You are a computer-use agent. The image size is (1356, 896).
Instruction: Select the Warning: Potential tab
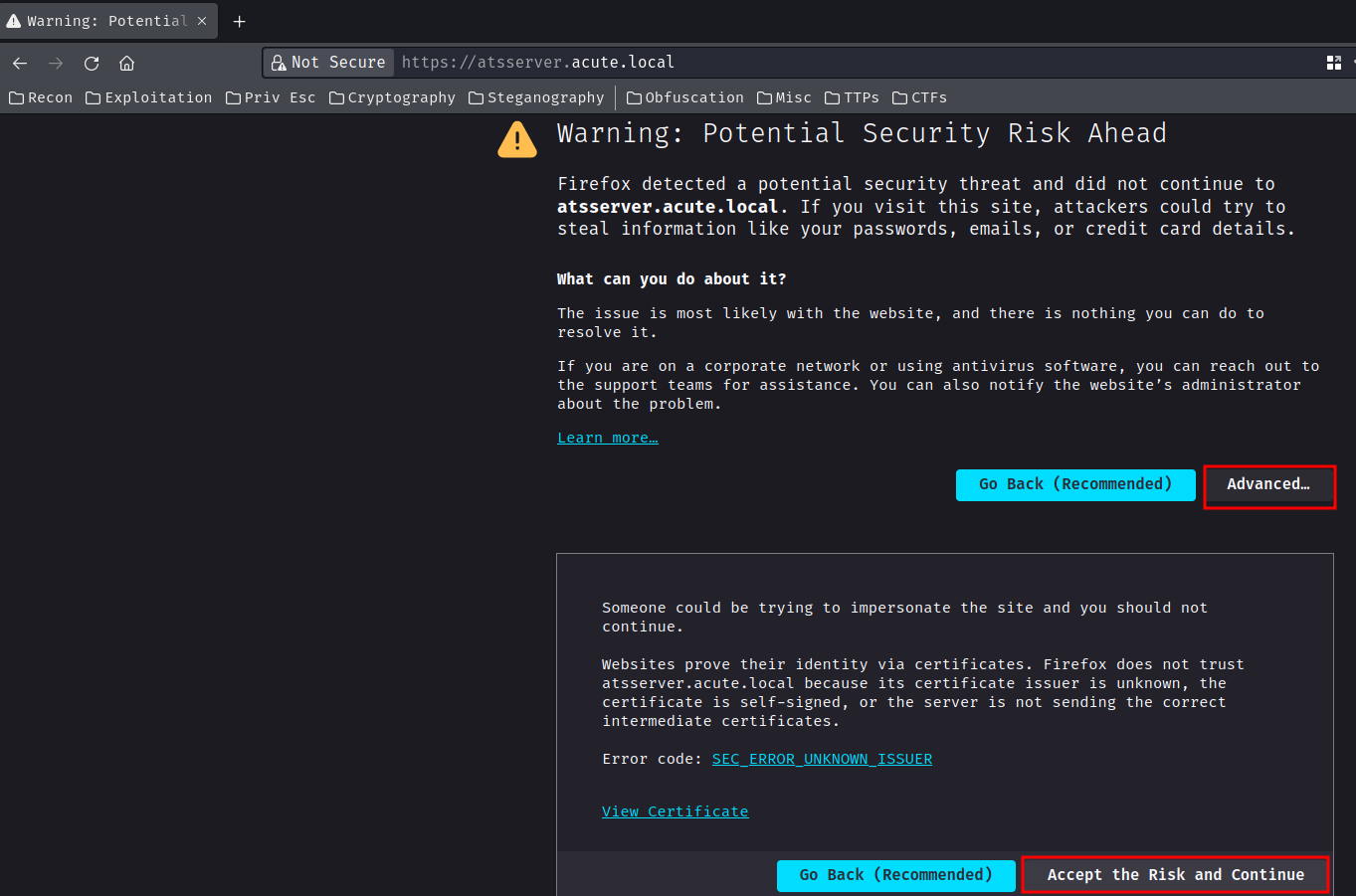click(108, 21)
